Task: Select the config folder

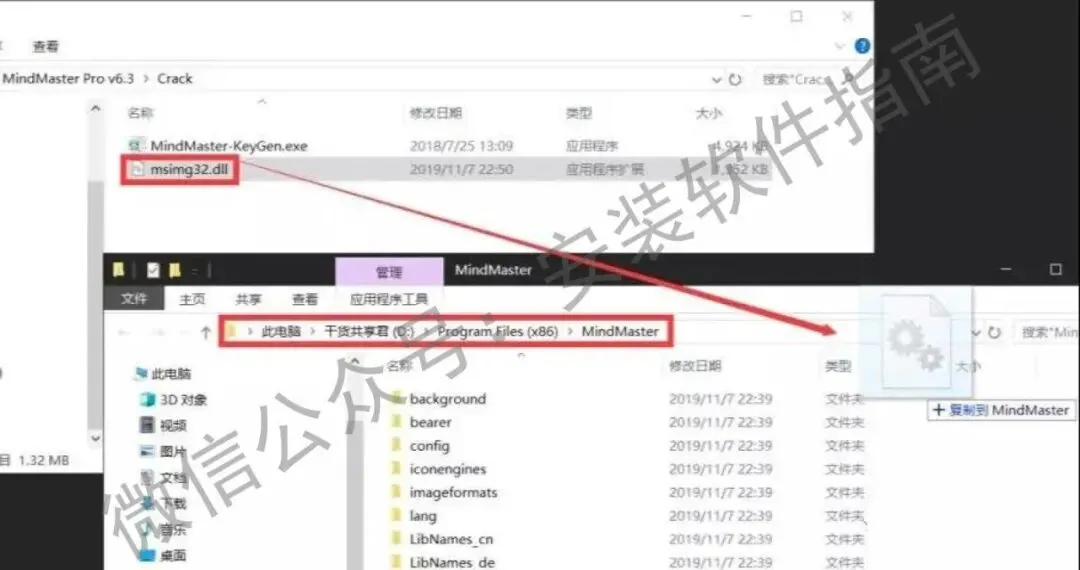Action: coord(429,446)
